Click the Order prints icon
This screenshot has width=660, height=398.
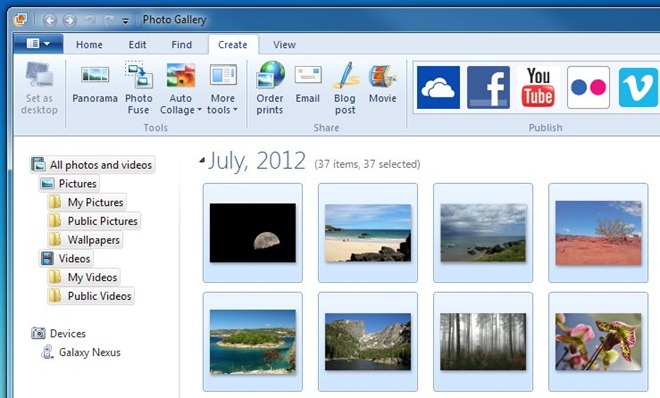pos(270,75)
